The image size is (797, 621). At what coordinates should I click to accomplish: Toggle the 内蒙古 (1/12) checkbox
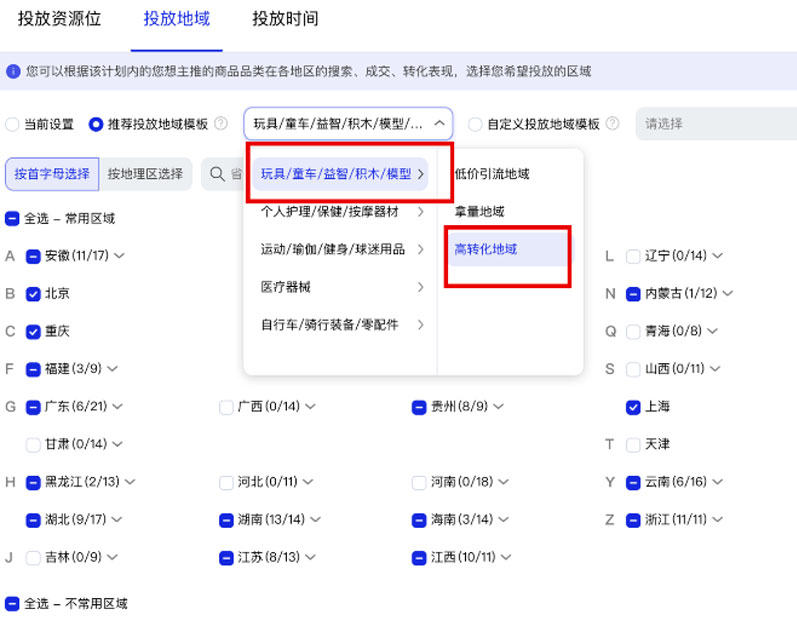(x=633, y=294)
